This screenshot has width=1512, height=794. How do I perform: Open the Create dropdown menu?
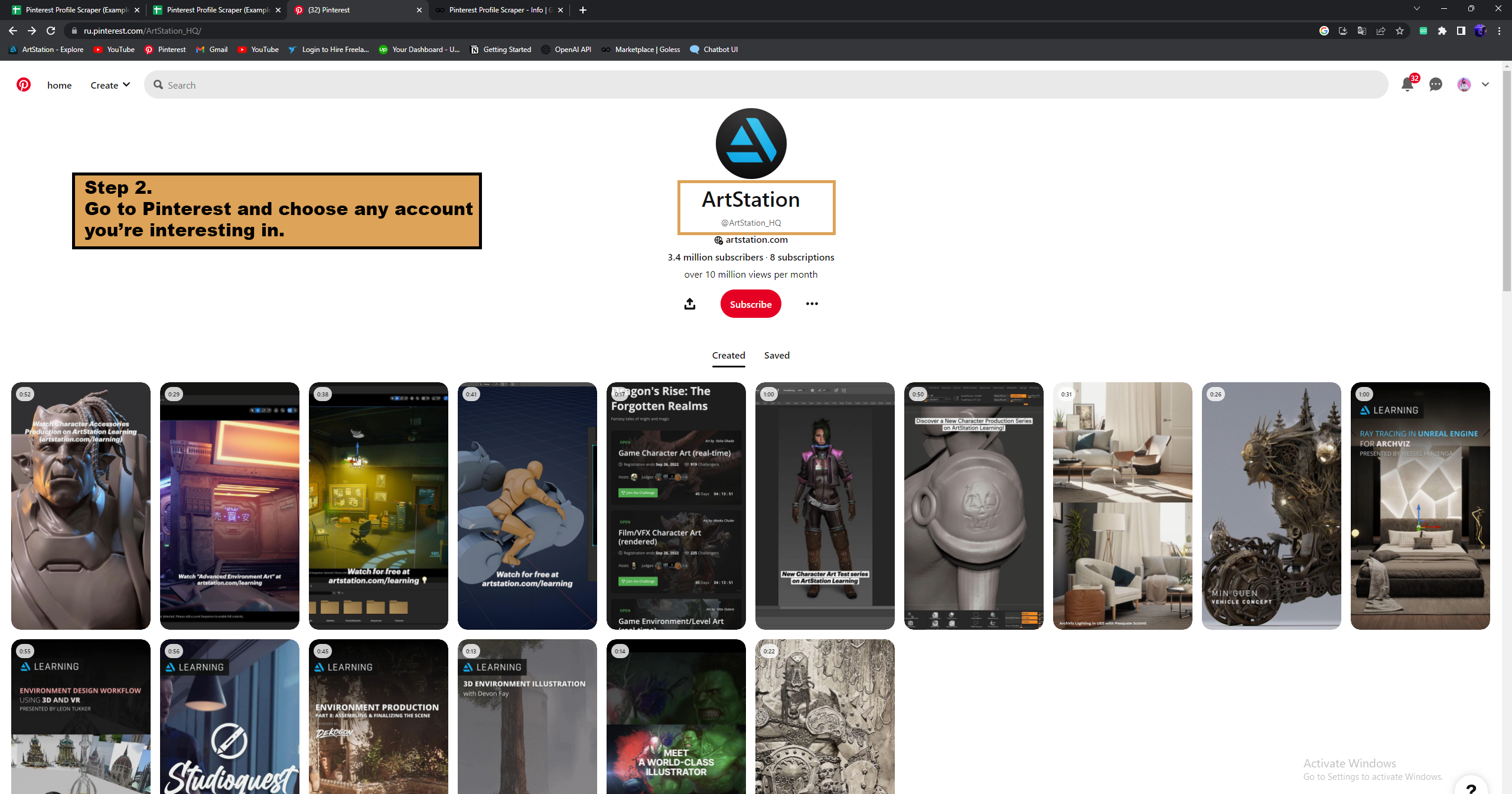click(110, 85)
